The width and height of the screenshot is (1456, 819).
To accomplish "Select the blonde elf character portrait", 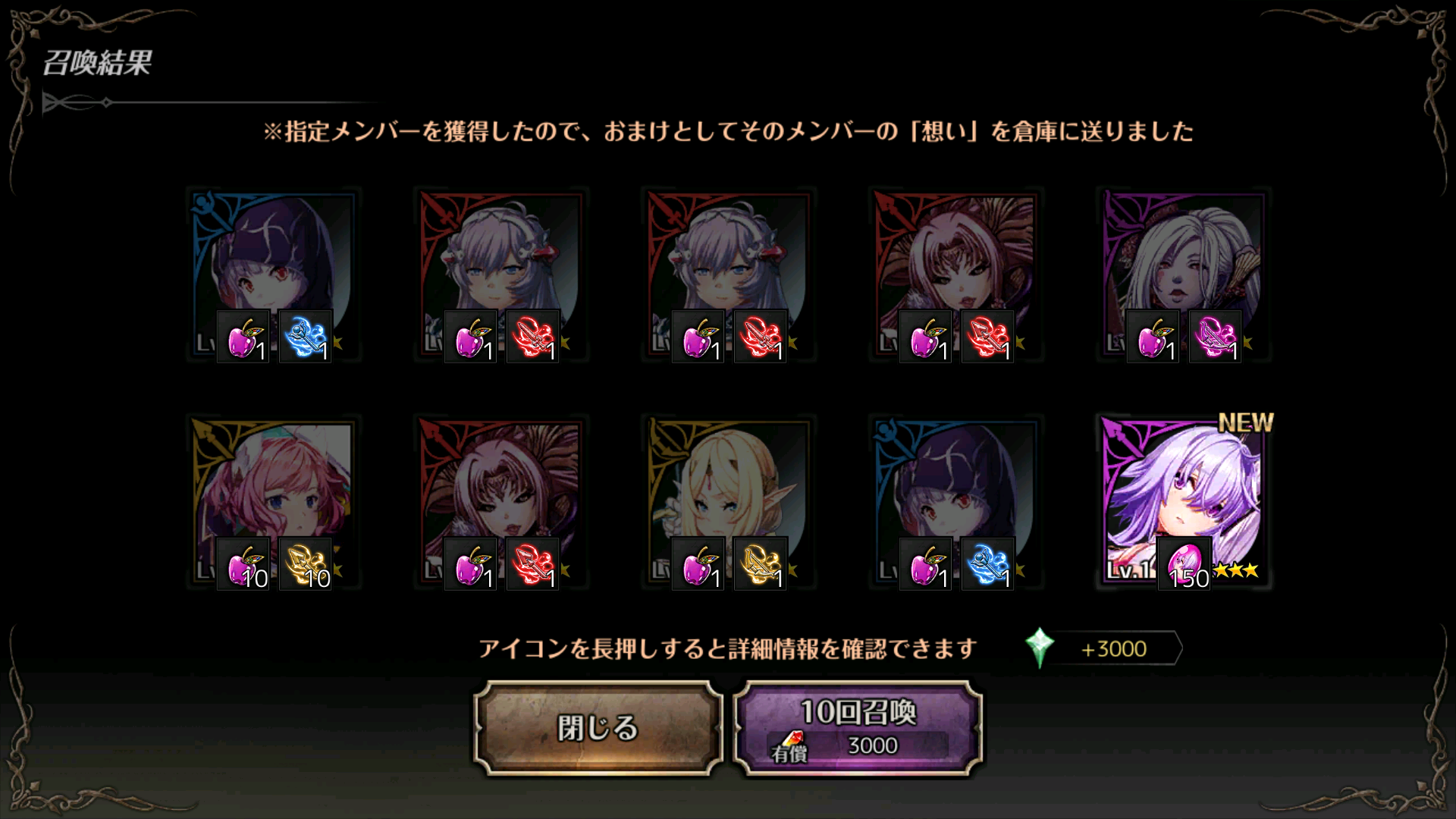I will (729, 502).
